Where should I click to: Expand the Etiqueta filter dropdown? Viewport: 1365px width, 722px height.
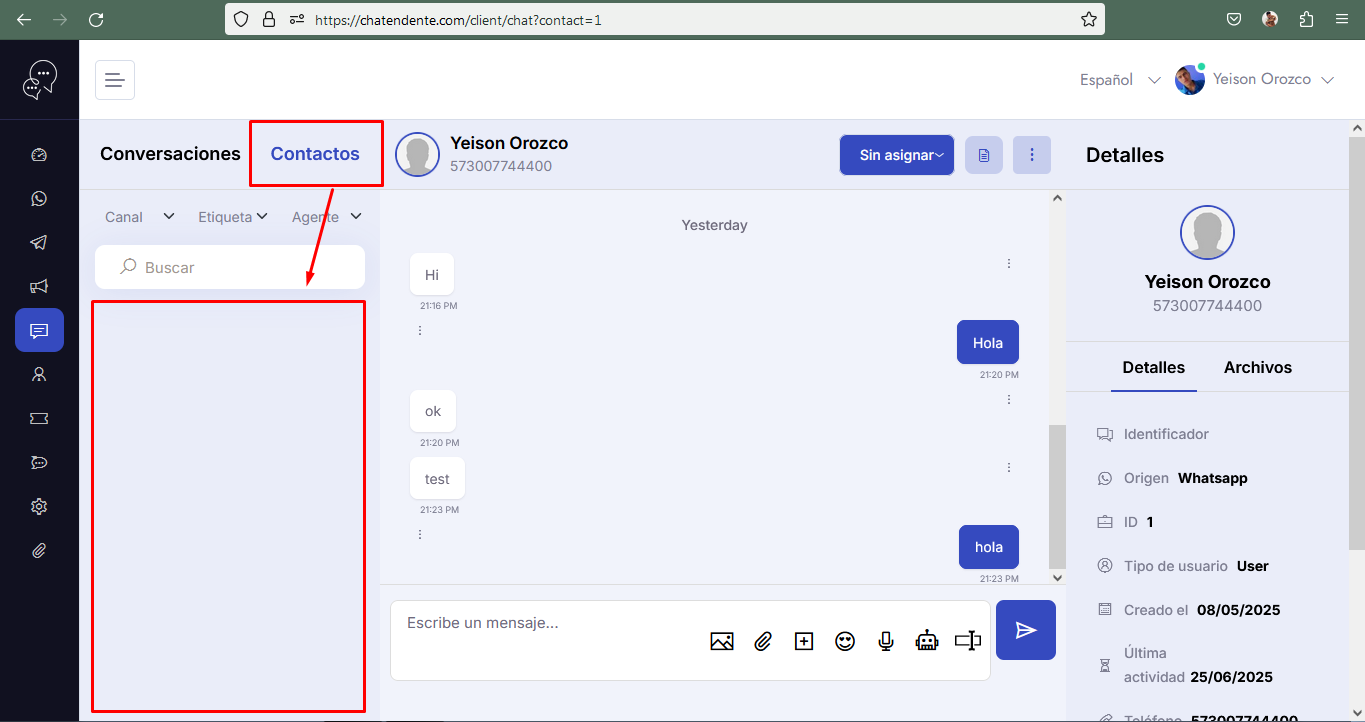(233, 217)
